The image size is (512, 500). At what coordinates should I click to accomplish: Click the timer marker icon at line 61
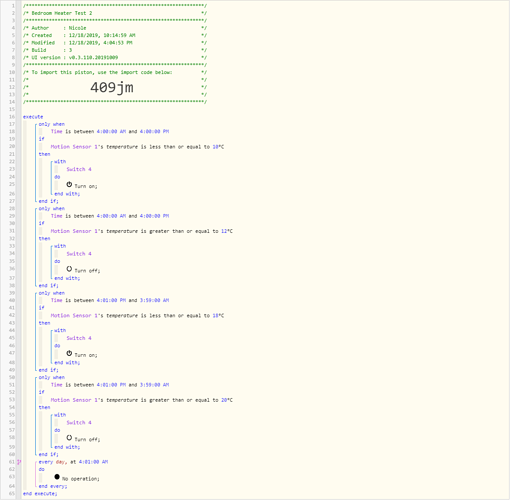click(x=19, y=462)
